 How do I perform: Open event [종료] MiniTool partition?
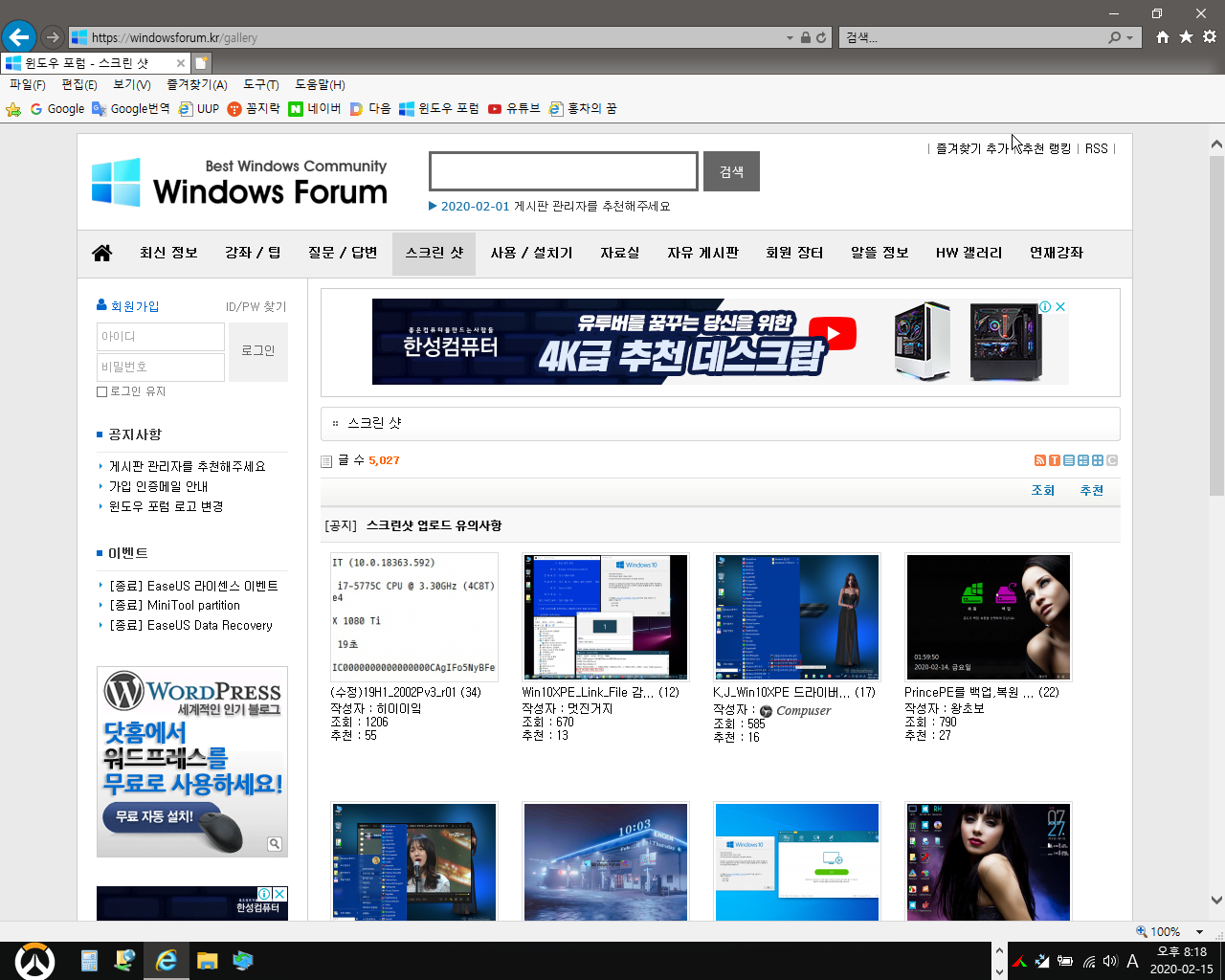tap(175, 605)
